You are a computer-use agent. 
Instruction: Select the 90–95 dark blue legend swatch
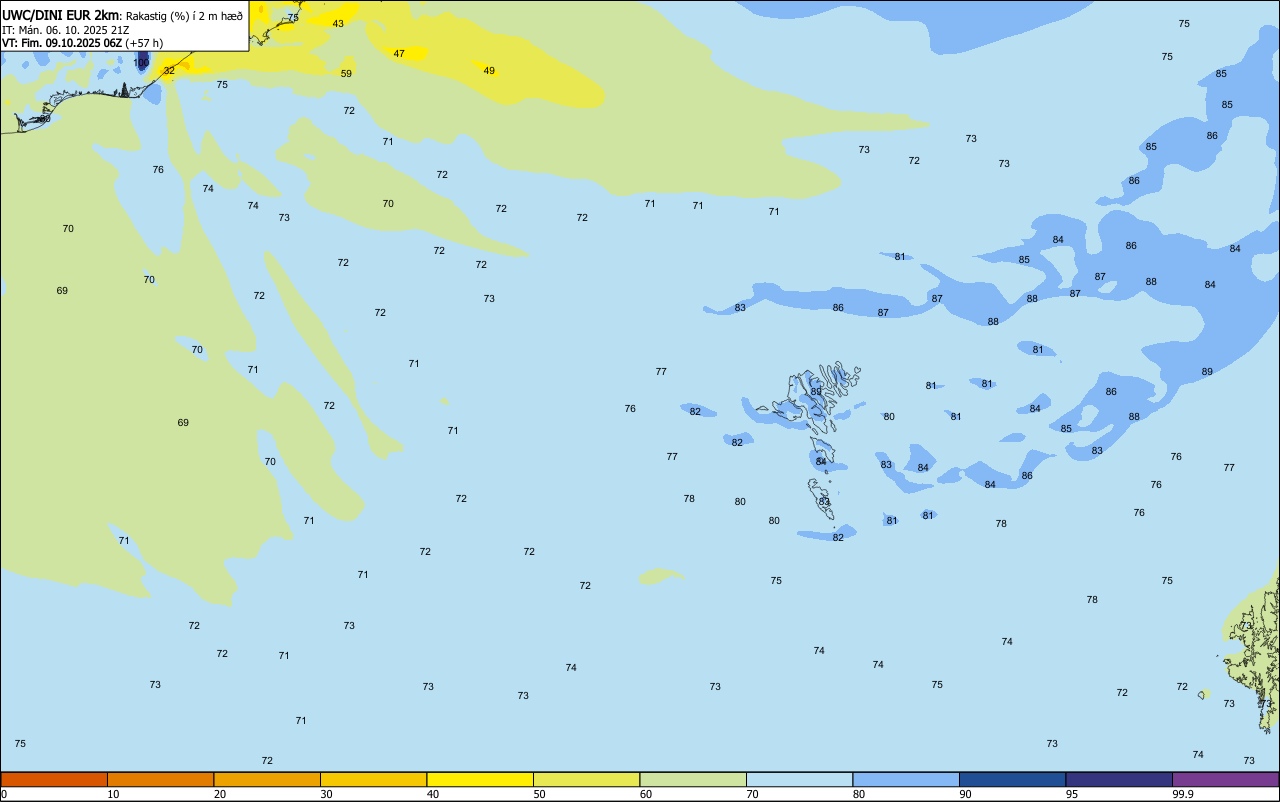click(x=1012, y=779)
